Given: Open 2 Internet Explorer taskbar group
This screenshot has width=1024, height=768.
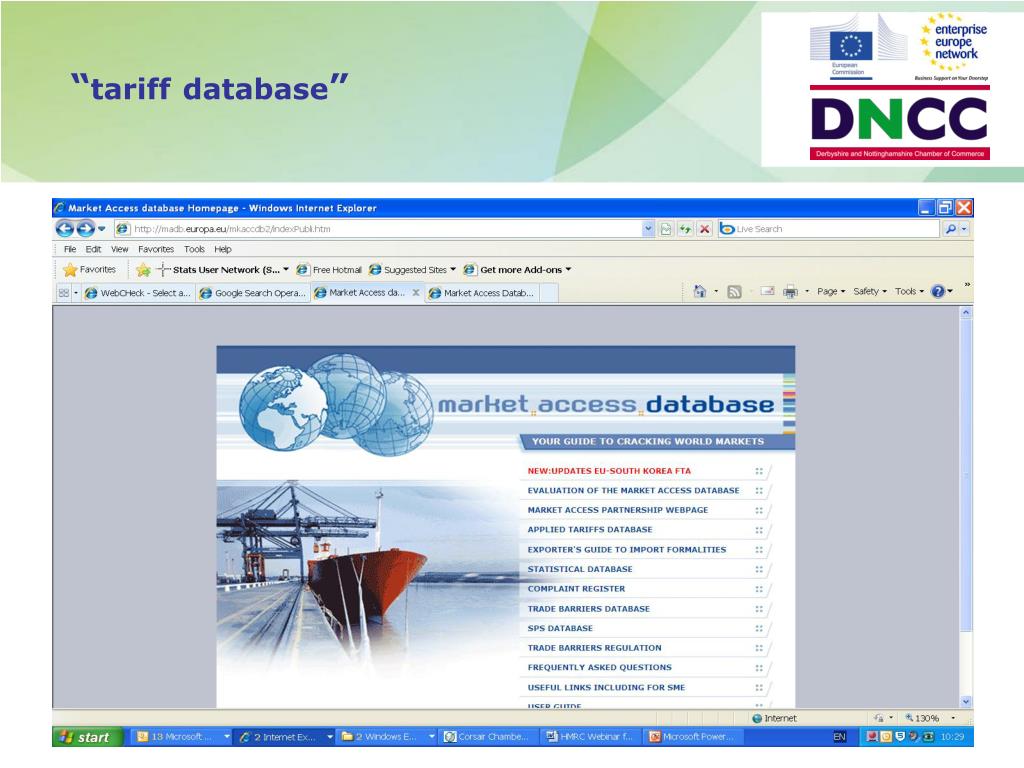Looking at the screenshot, I should (x=285, y=737).
